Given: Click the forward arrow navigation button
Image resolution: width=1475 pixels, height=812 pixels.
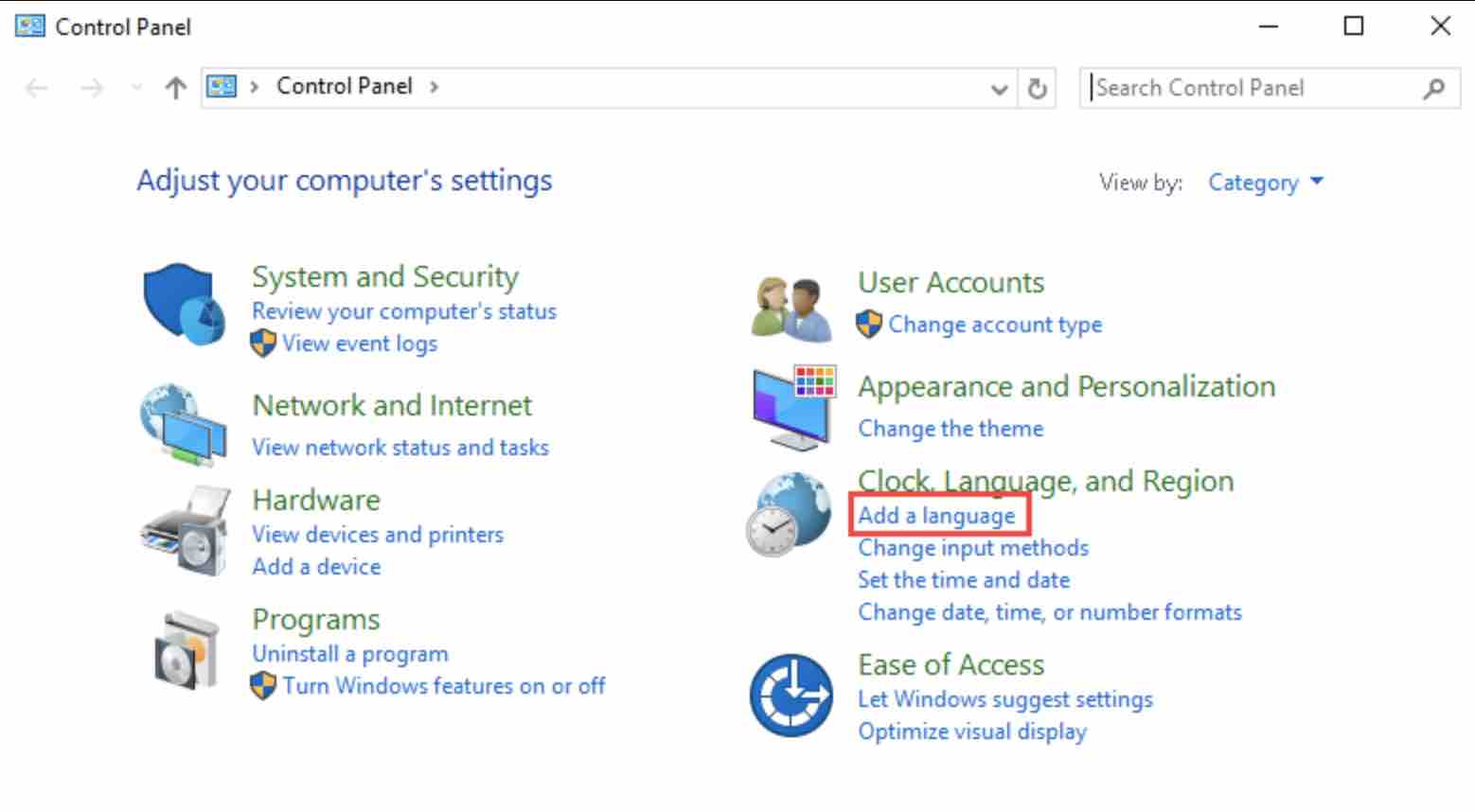Looking at the screenshot, I should (92, 89).
